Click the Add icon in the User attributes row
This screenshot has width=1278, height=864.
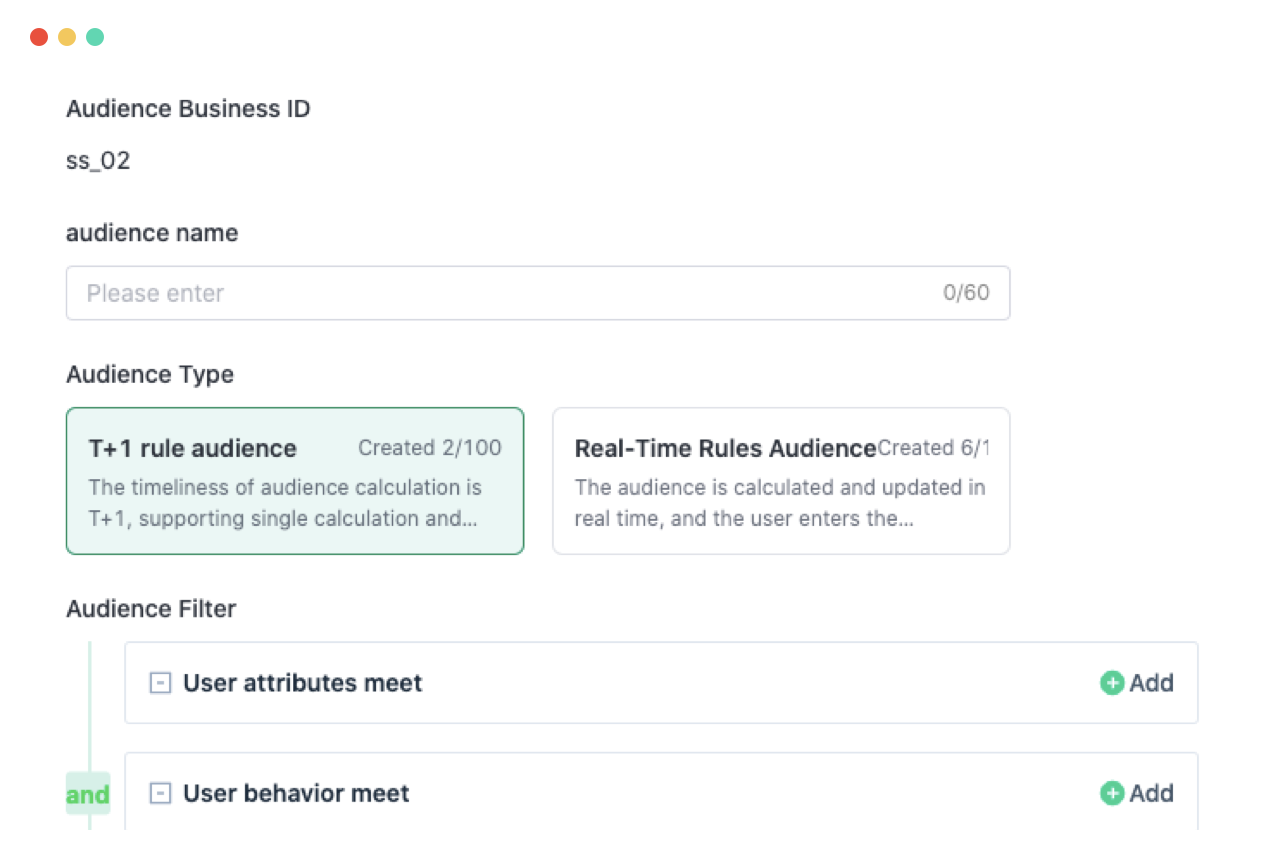(1138, 683)
